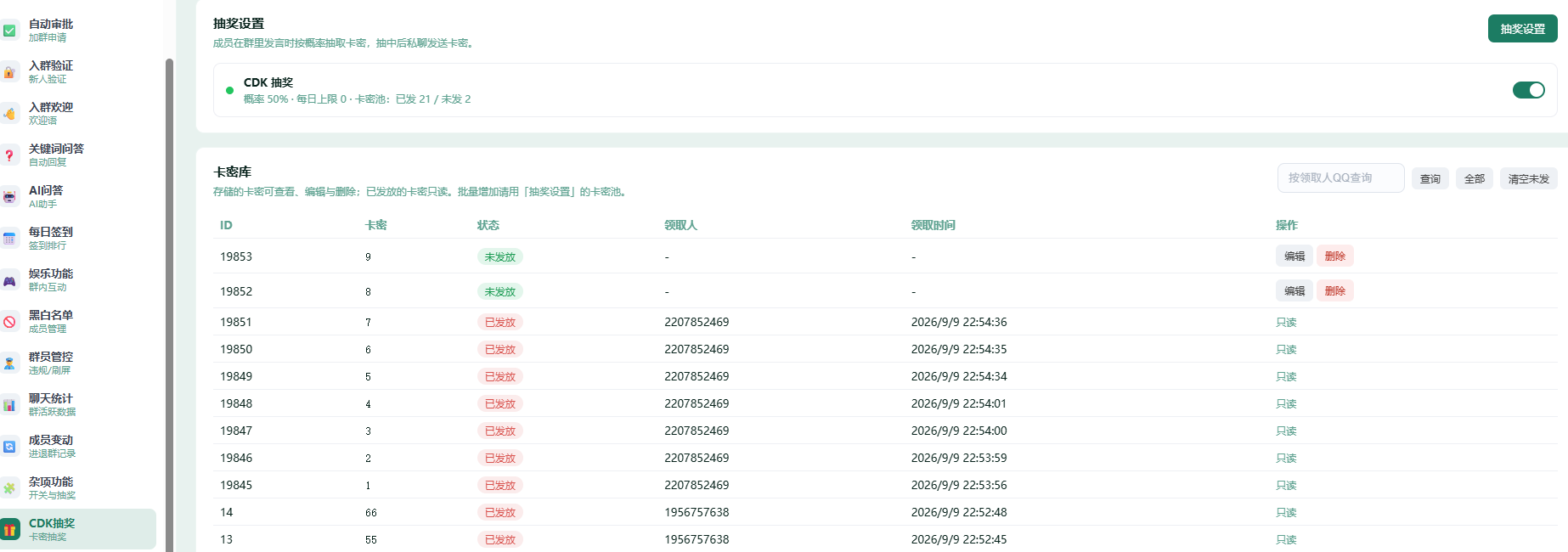
Task: Click the 查询 button
Action: click(x=1430, y=178)
